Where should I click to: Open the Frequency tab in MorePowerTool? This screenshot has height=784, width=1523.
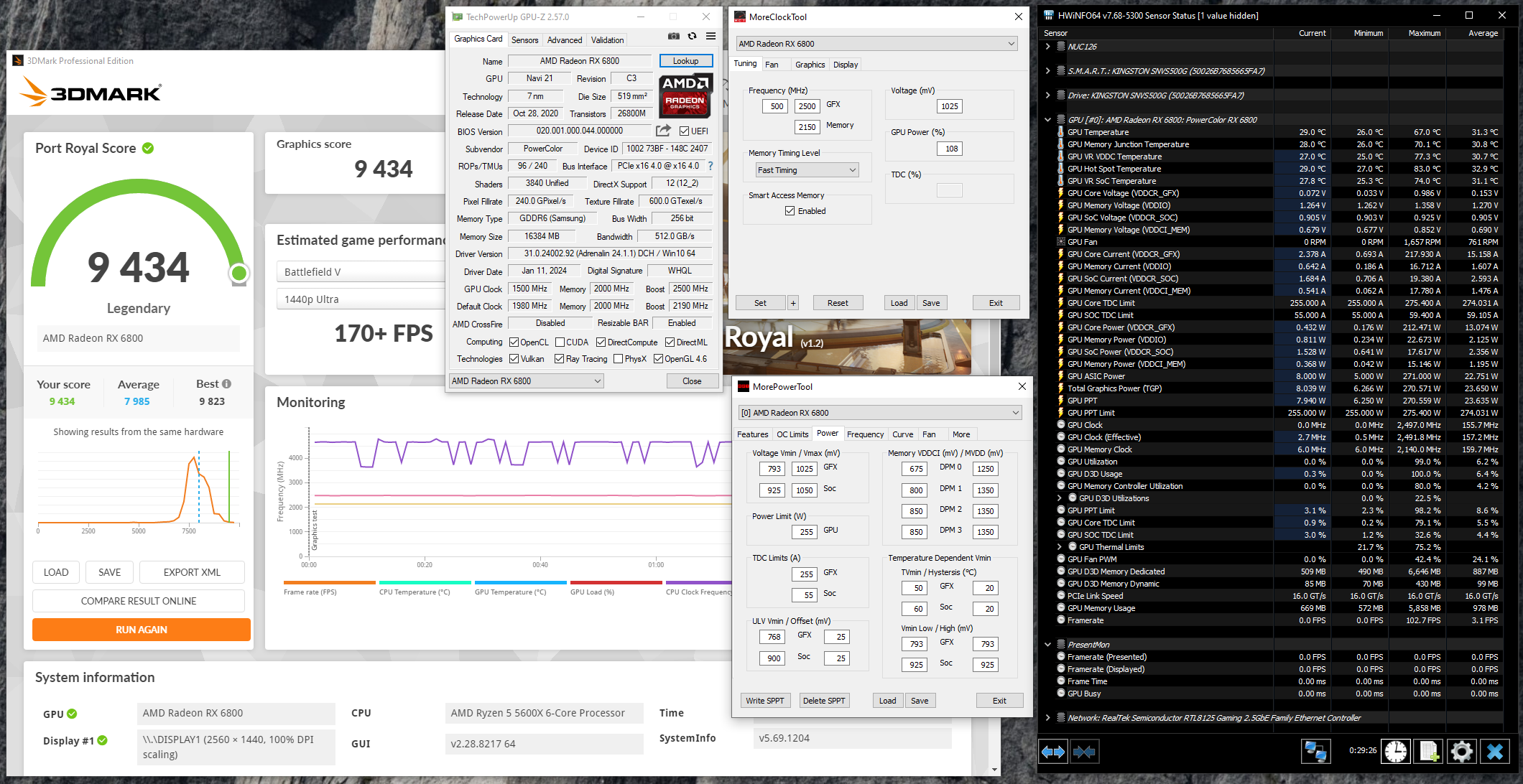(865, 434)
